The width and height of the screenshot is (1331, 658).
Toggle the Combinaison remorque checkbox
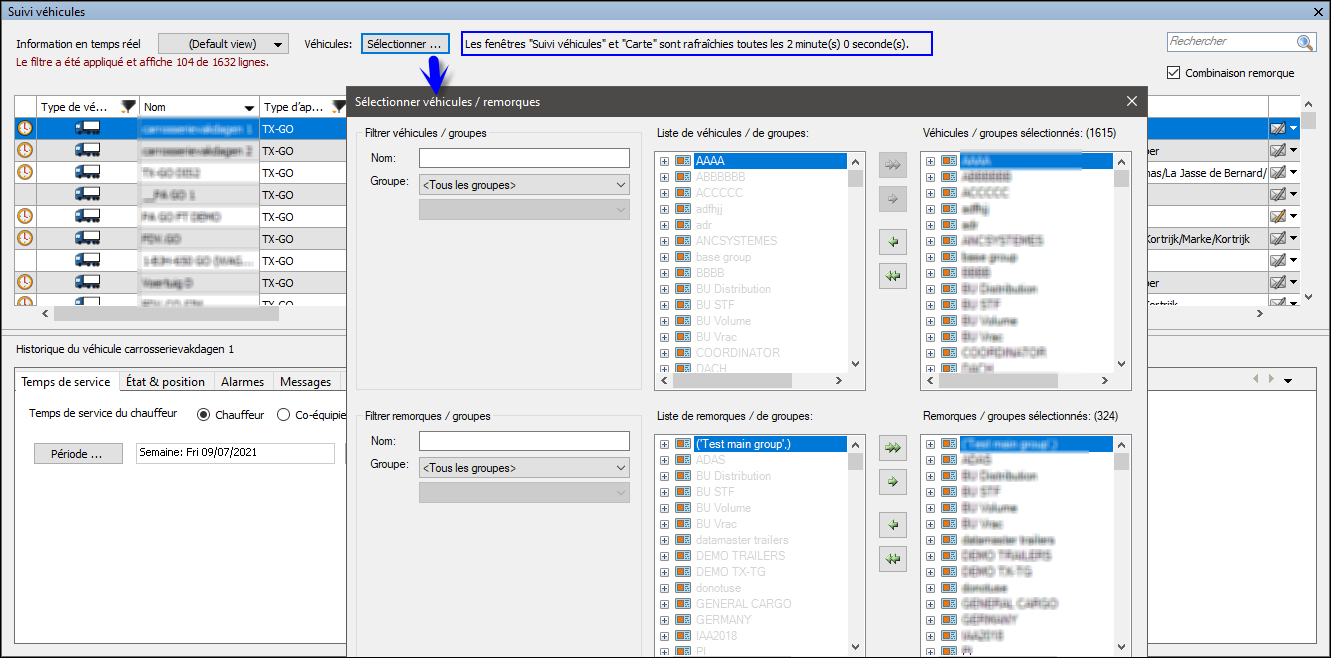click(x=1174, y=73)
